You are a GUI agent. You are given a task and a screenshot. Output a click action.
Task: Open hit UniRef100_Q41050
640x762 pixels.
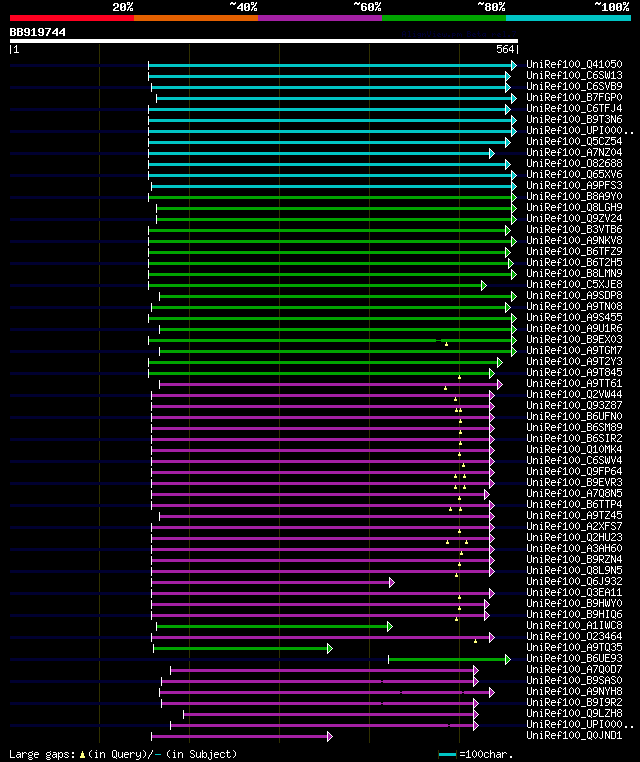click(574, 64)
